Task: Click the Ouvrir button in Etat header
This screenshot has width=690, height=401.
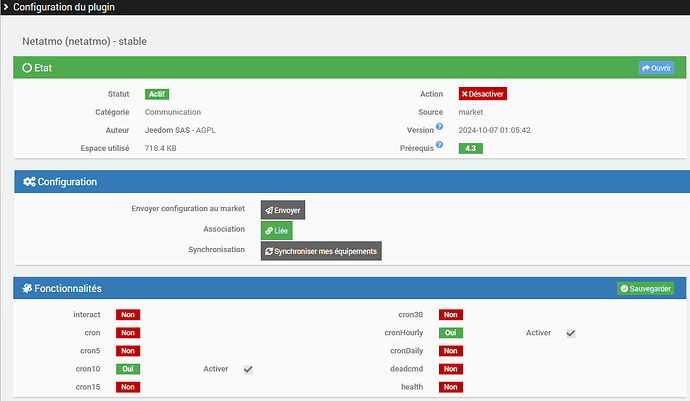Action: pyautogui.click(x=656, y=68)
